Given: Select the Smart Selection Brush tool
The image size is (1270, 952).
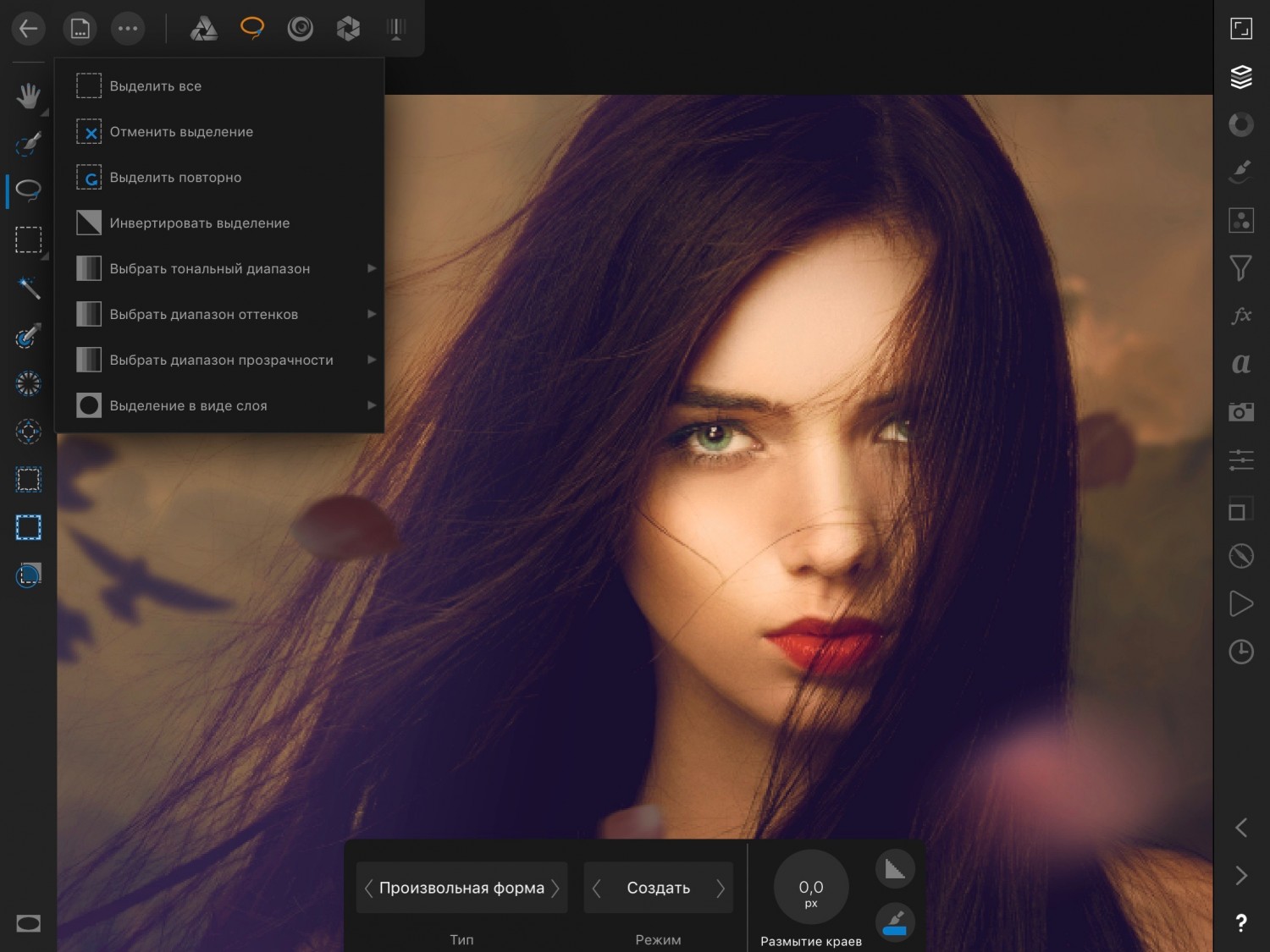Looking at the screenshot, I should (x=29, y=143).
